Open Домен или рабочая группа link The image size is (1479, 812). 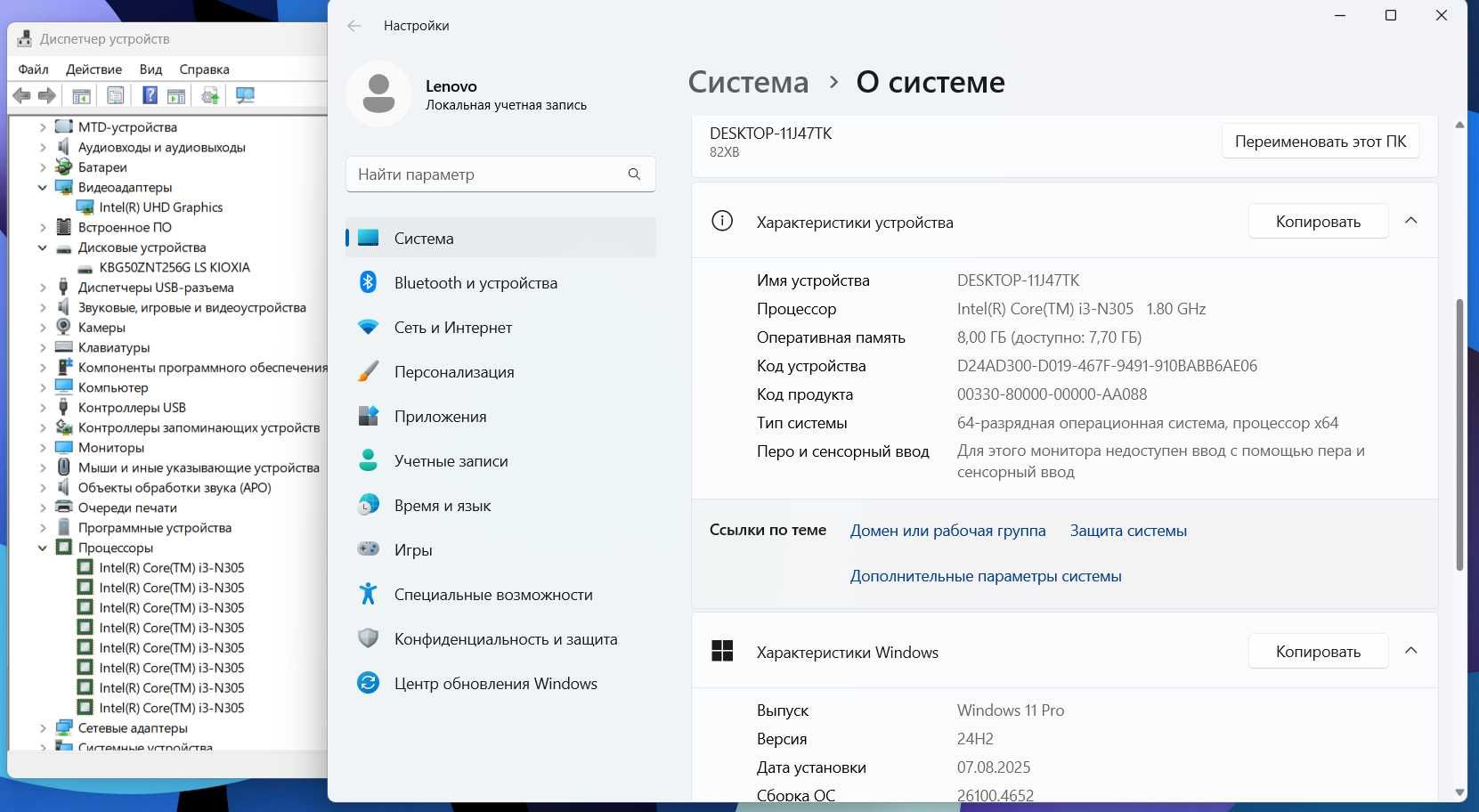(947, 531)
